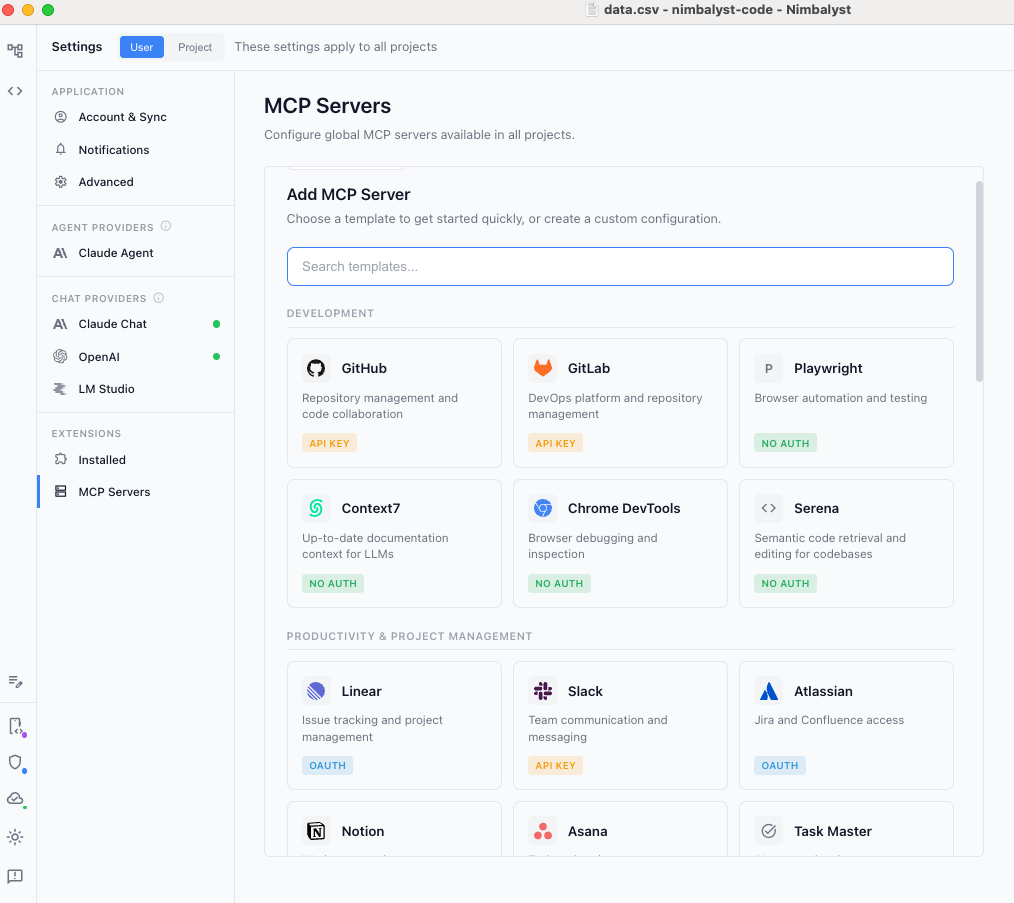The width and height of the screenshot is (1014, 903).
Task: Select the Asana template title
Action: [x=587, y=831]
